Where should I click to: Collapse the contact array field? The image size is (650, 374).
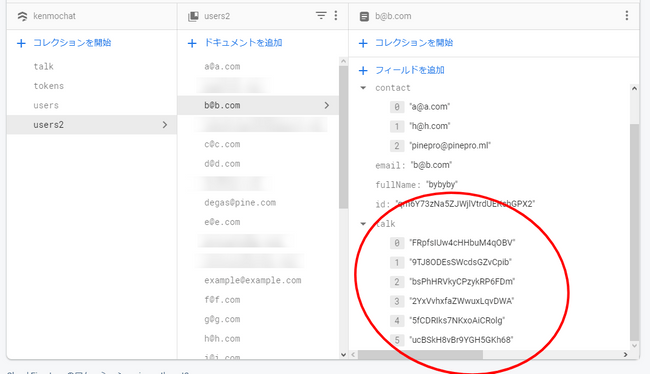pos(363,87)
